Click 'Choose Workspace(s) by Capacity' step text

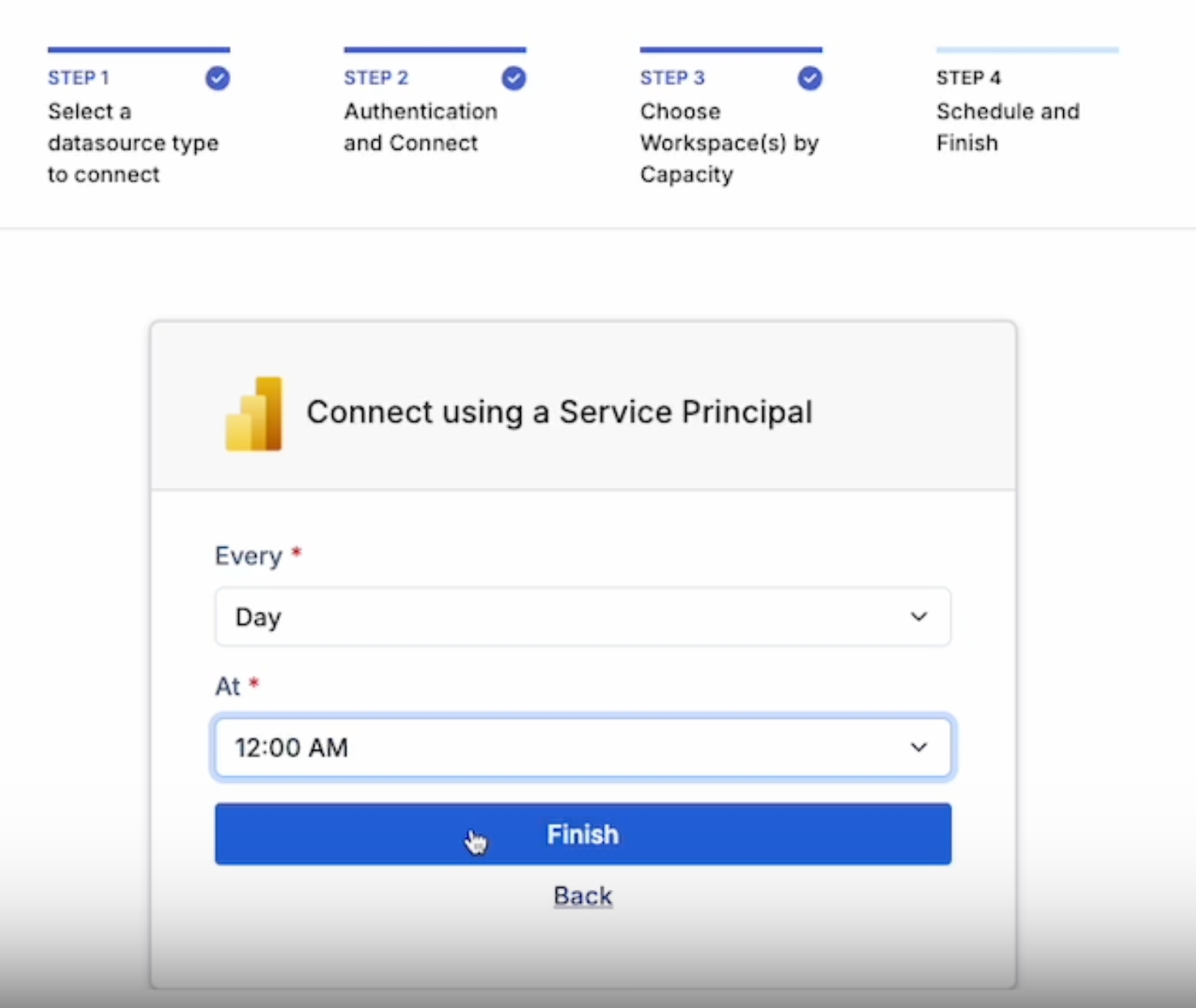click(x=729, y=143)
